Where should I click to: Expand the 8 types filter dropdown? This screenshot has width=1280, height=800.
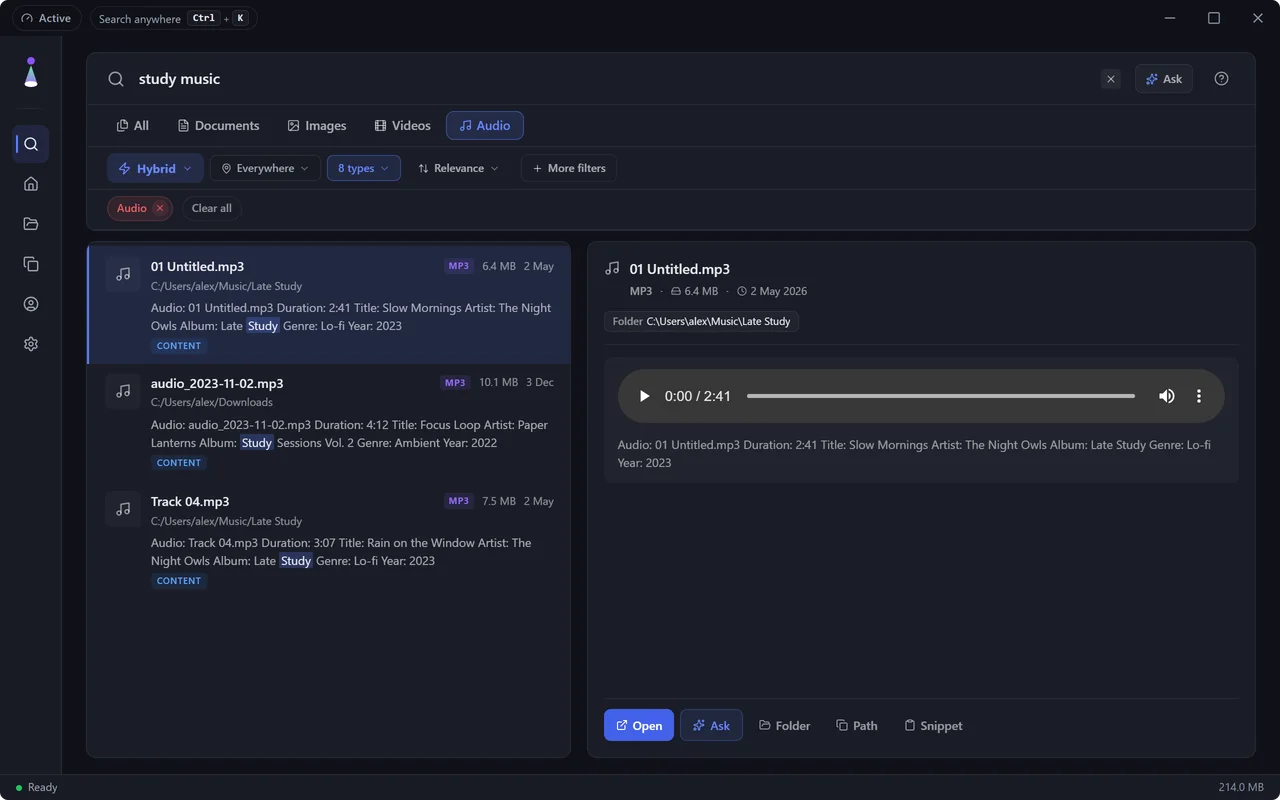click(x=364, y=168)
